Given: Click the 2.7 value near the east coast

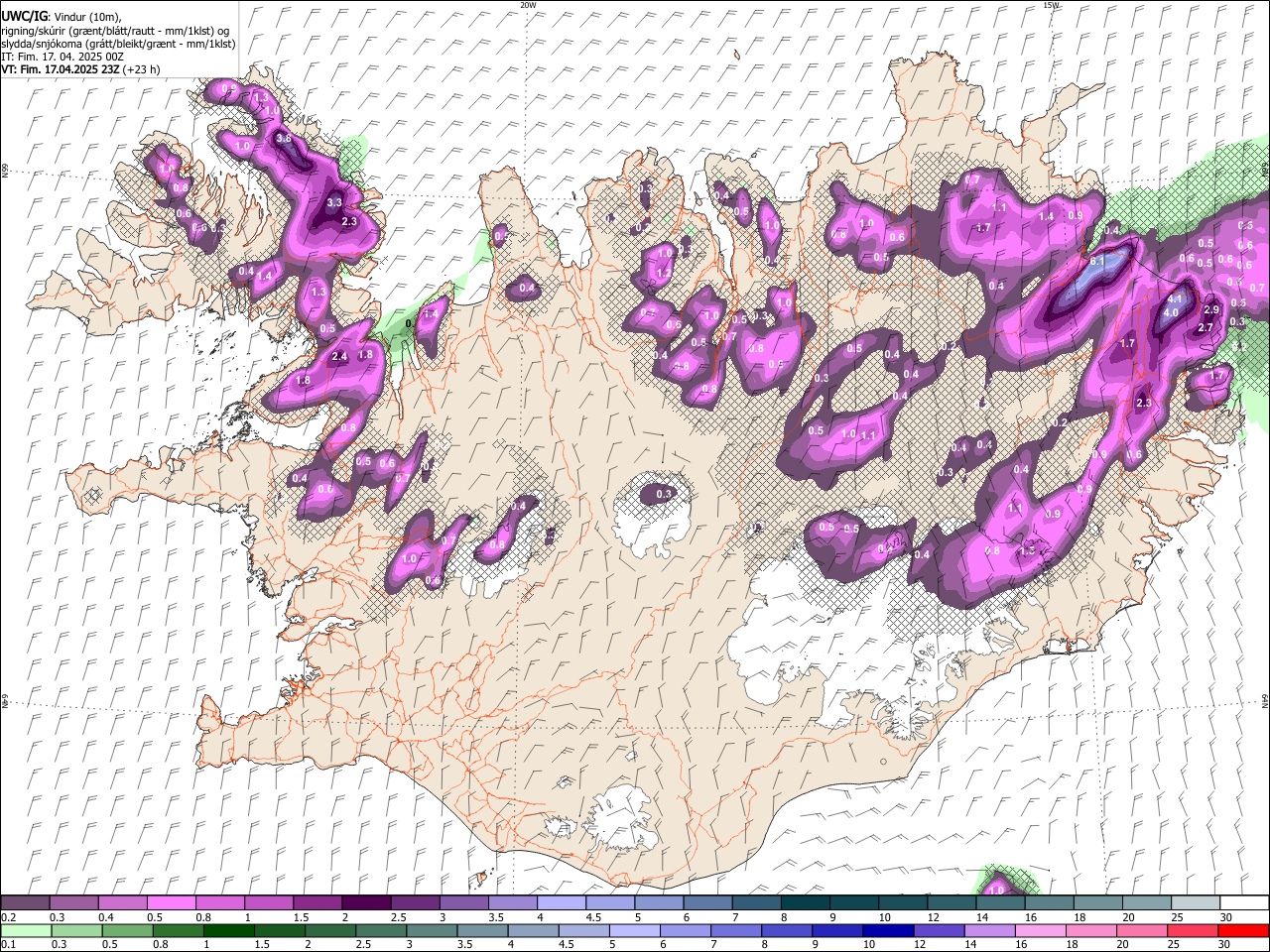Looking at the screenshot, I should (x=1206, y=327).
